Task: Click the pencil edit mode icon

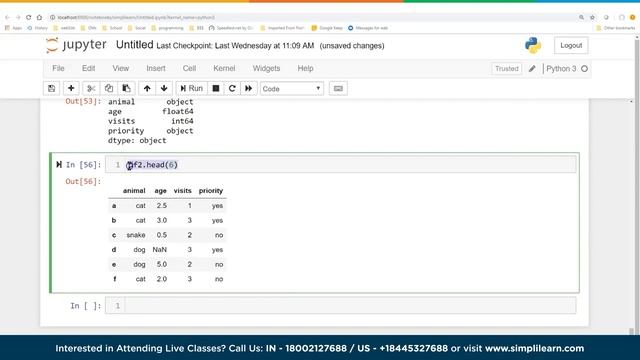Action: pos(532,69)
